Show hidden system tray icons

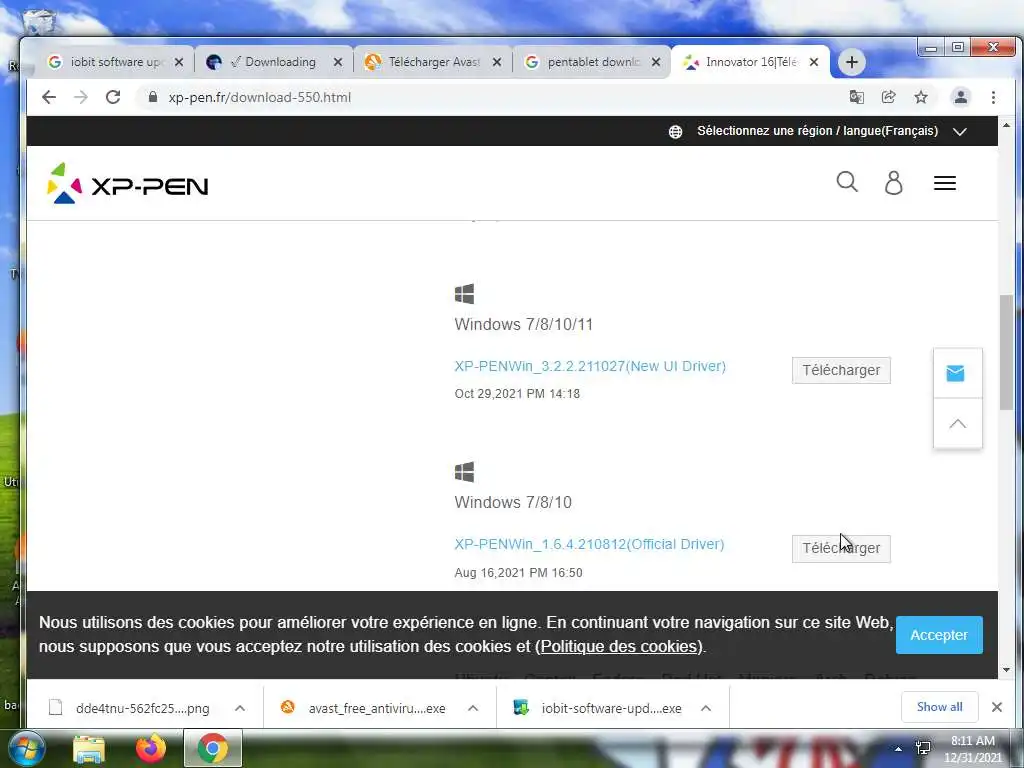click(x=898, y=748)
